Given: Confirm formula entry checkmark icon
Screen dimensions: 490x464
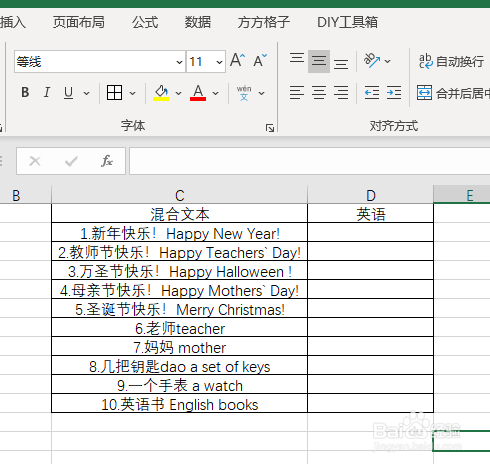Looking at the screenshot, I should 71,161.
